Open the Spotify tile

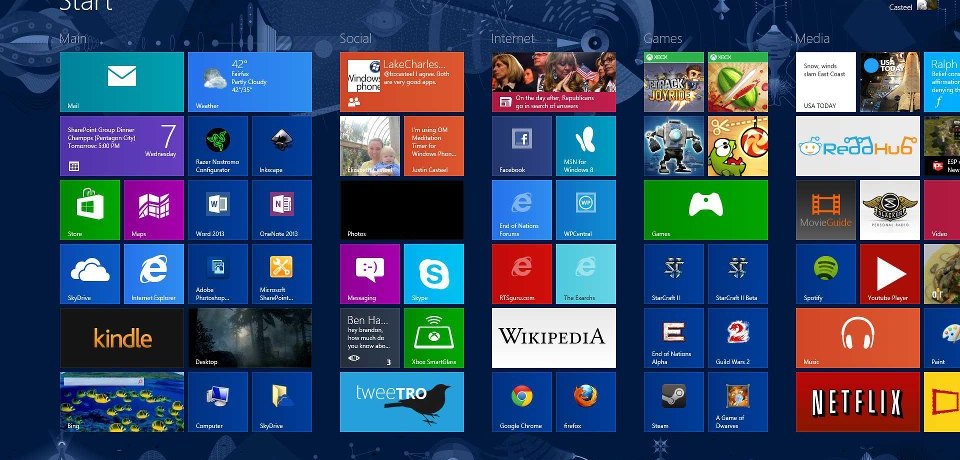tap(826, 274)
